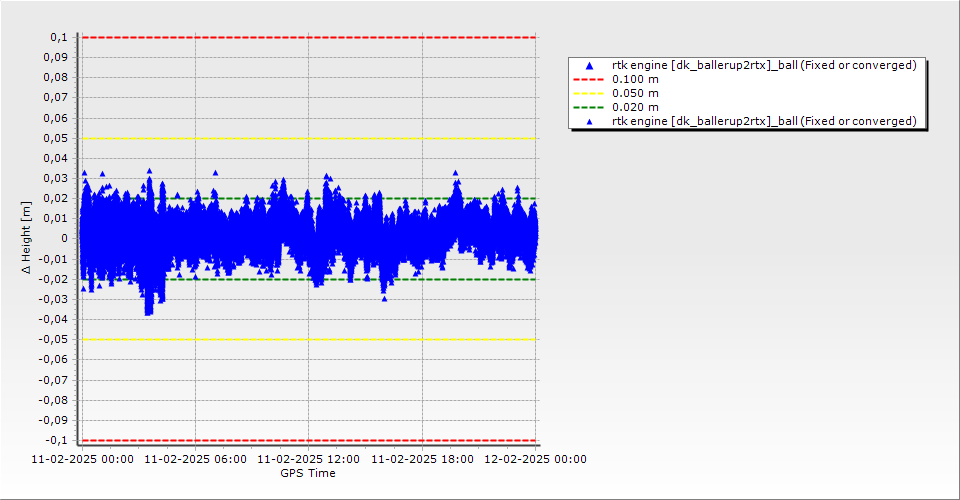Click the positive 0,01 height tick label
The image size is (960, 500).
pos(56,218)
